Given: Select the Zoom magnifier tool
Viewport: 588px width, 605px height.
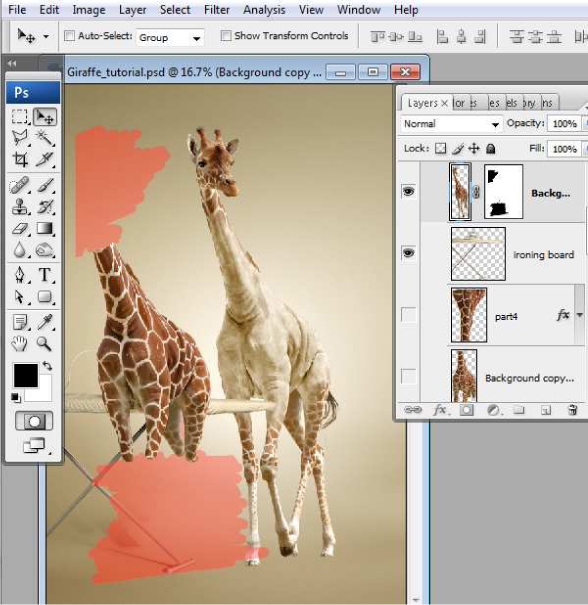Looking at the screenshot, I should pos(44,343).
